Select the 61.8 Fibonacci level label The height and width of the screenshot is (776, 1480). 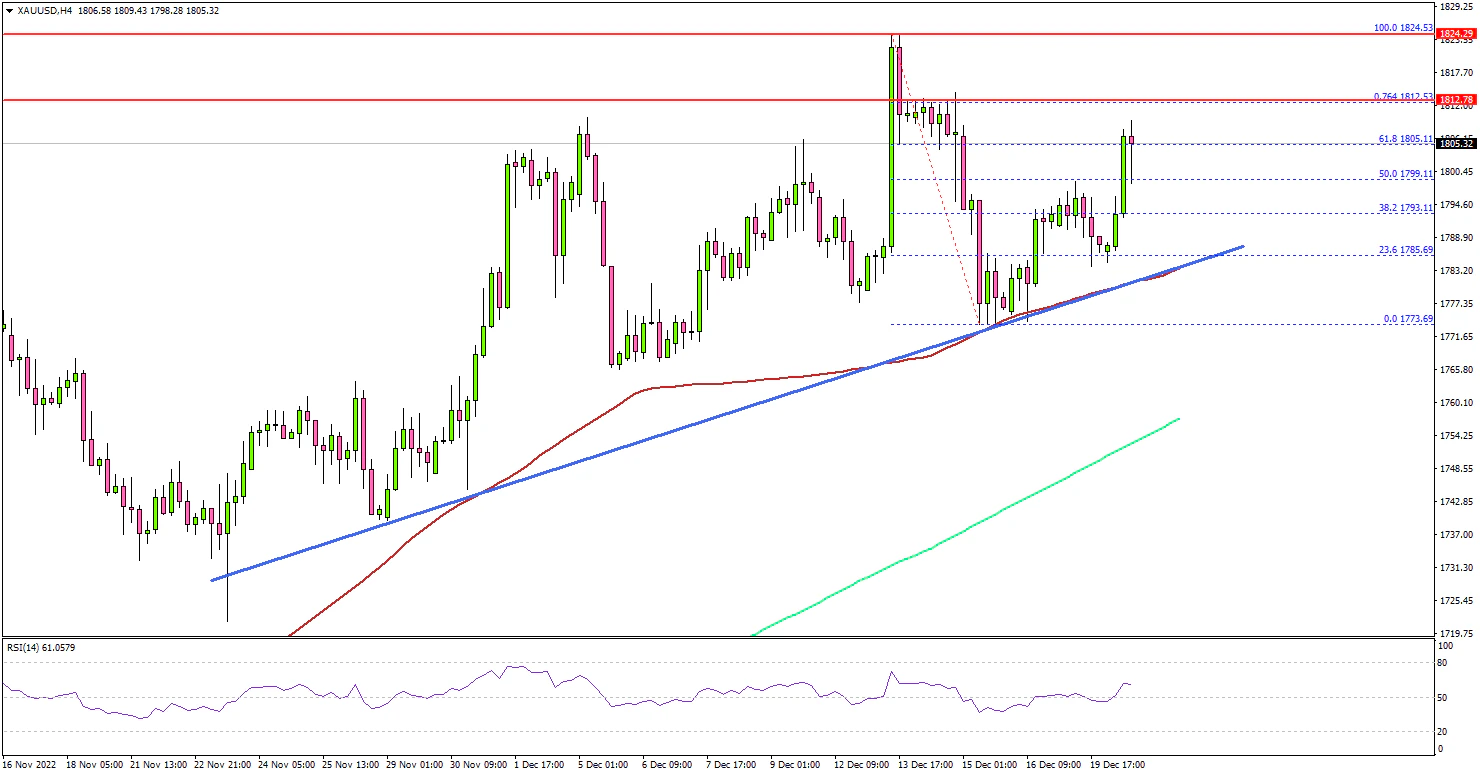(x=1406, y=139)
